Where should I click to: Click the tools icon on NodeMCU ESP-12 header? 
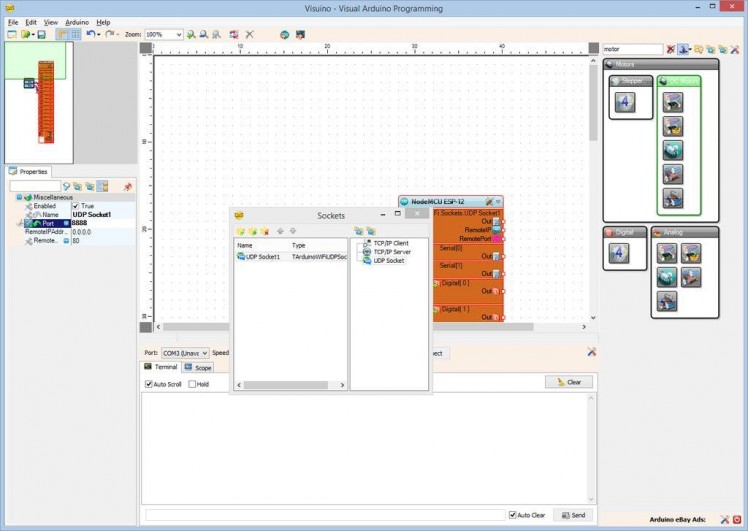pos(489,202)
